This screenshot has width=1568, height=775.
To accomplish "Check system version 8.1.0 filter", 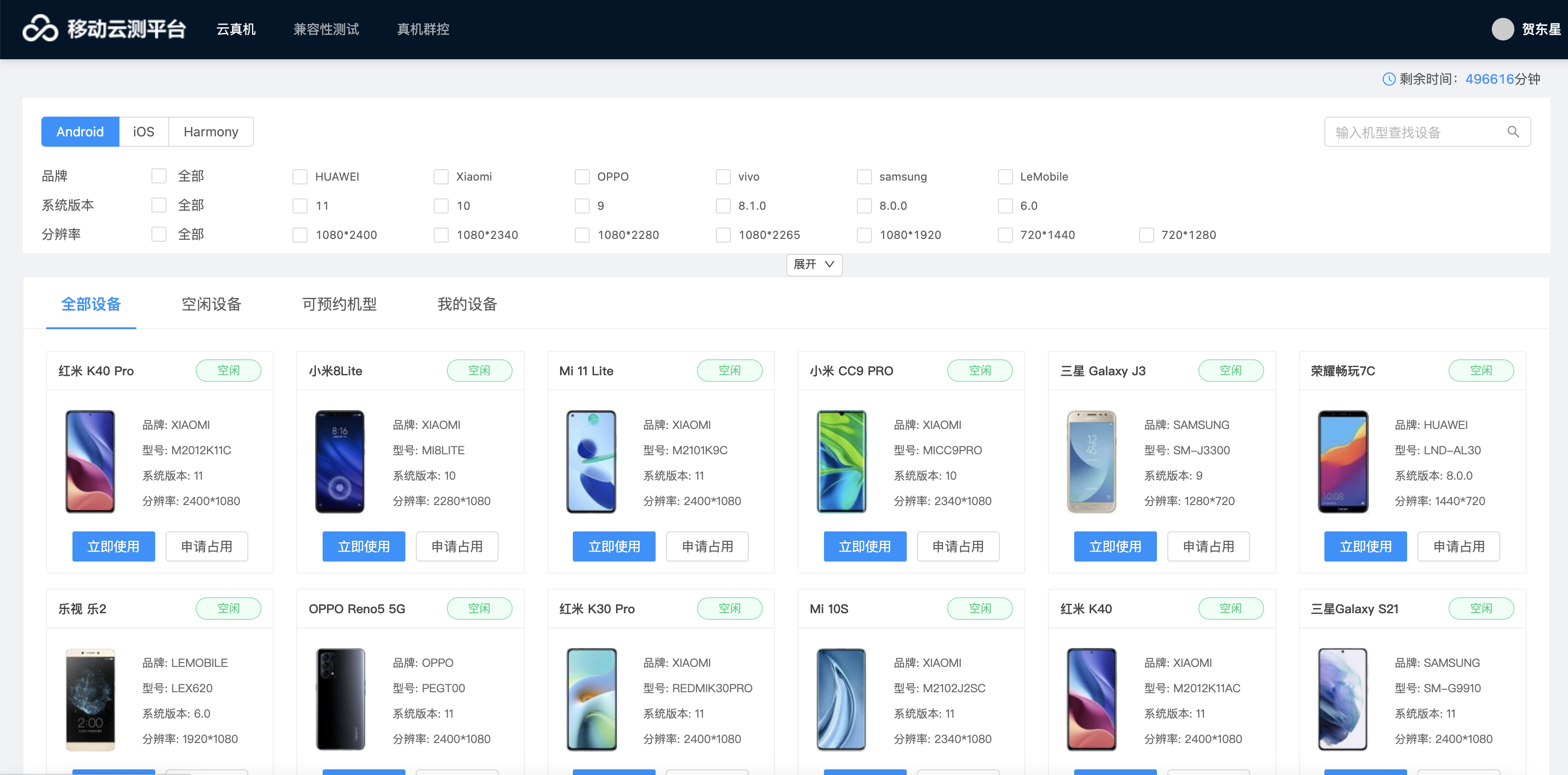I will pos(723,206).
